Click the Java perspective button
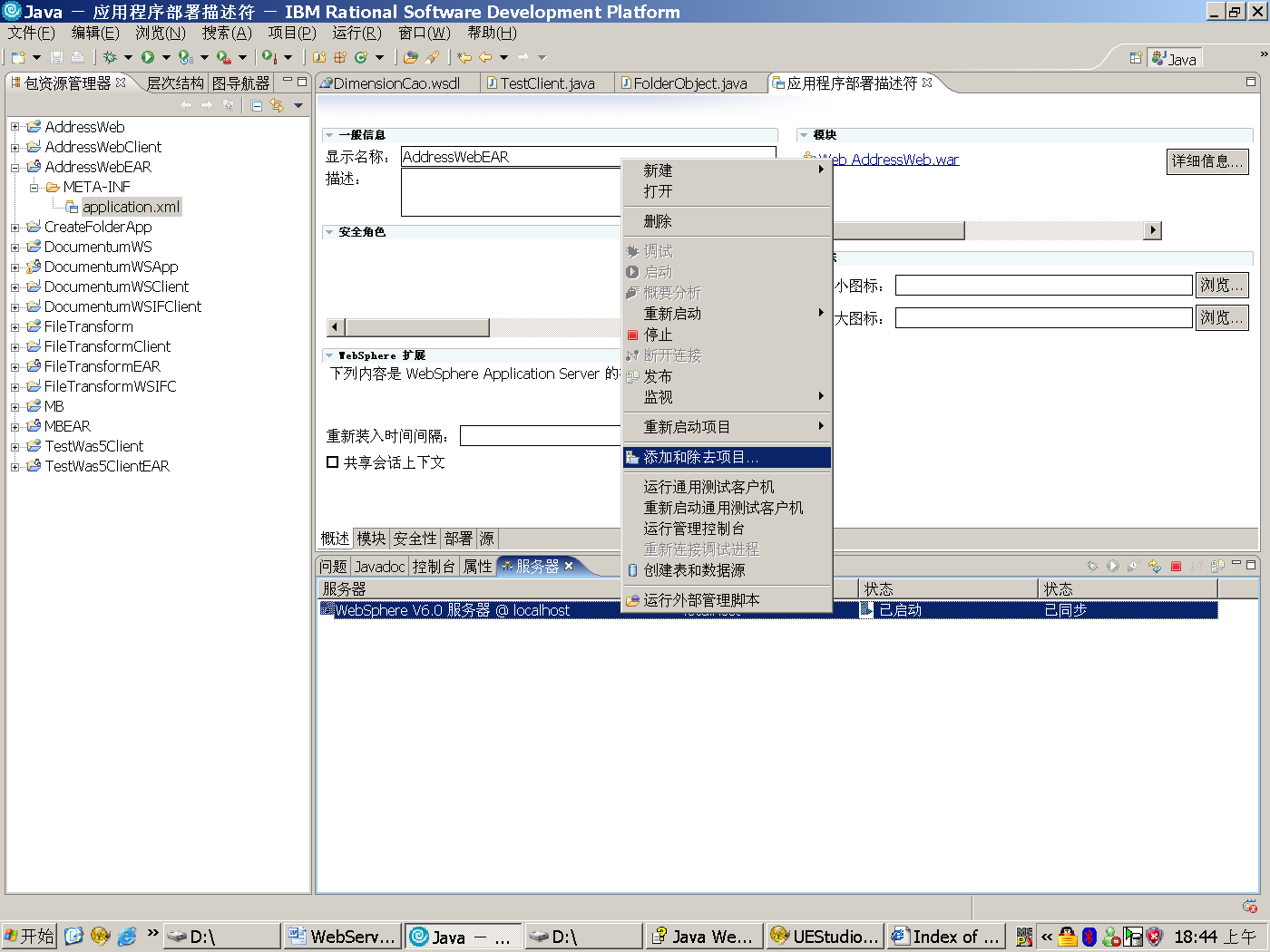 1174,59
